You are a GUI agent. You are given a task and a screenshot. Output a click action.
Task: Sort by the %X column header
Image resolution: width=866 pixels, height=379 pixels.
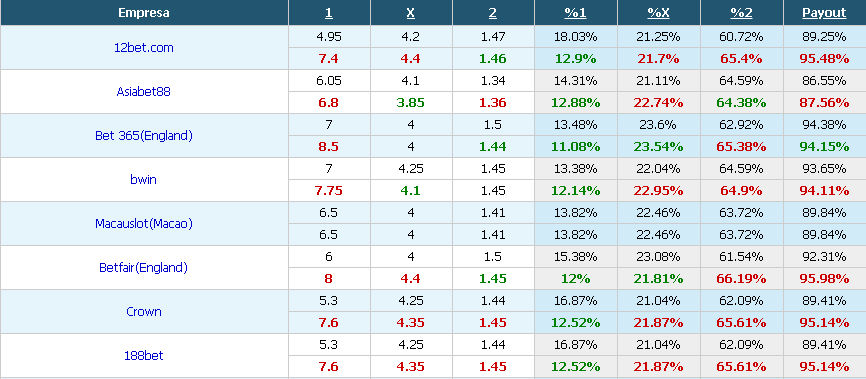tap(658, 13)
